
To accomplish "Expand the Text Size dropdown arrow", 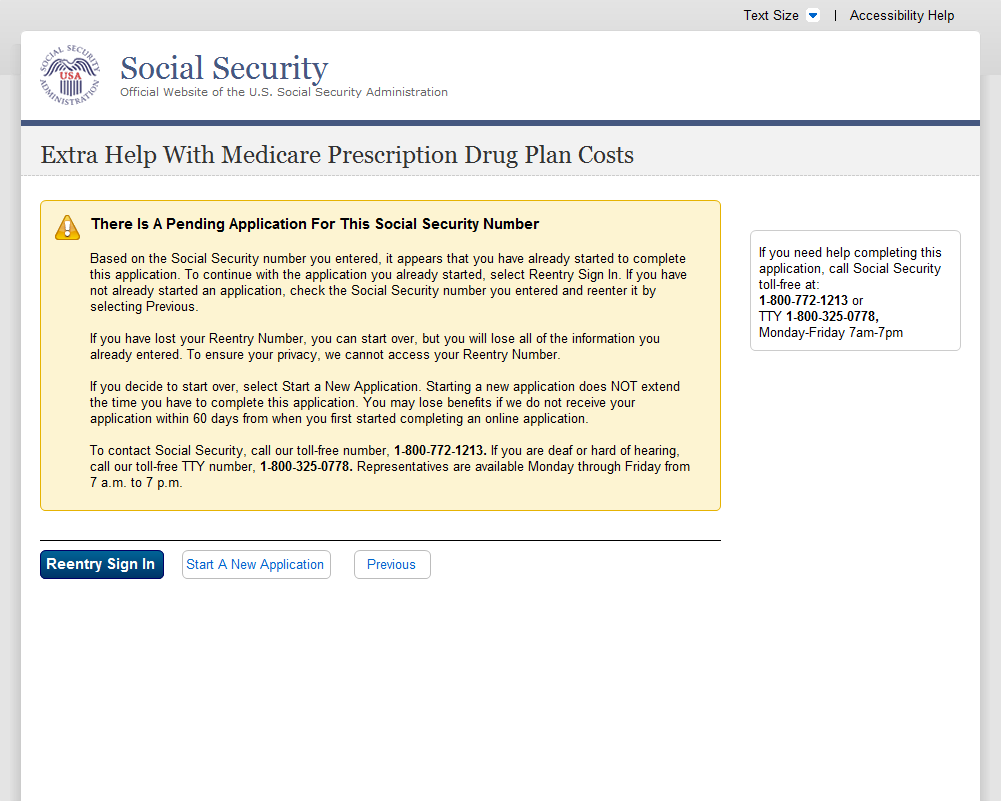I will [x=812, y=16].
